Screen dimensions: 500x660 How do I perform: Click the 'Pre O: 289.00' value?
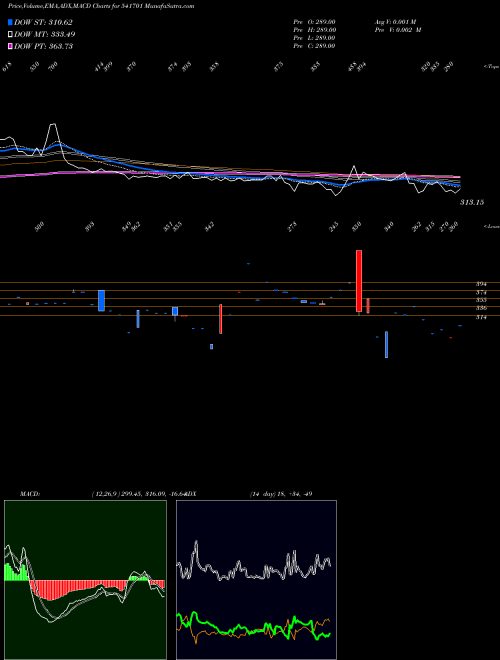tap(314, 22)
